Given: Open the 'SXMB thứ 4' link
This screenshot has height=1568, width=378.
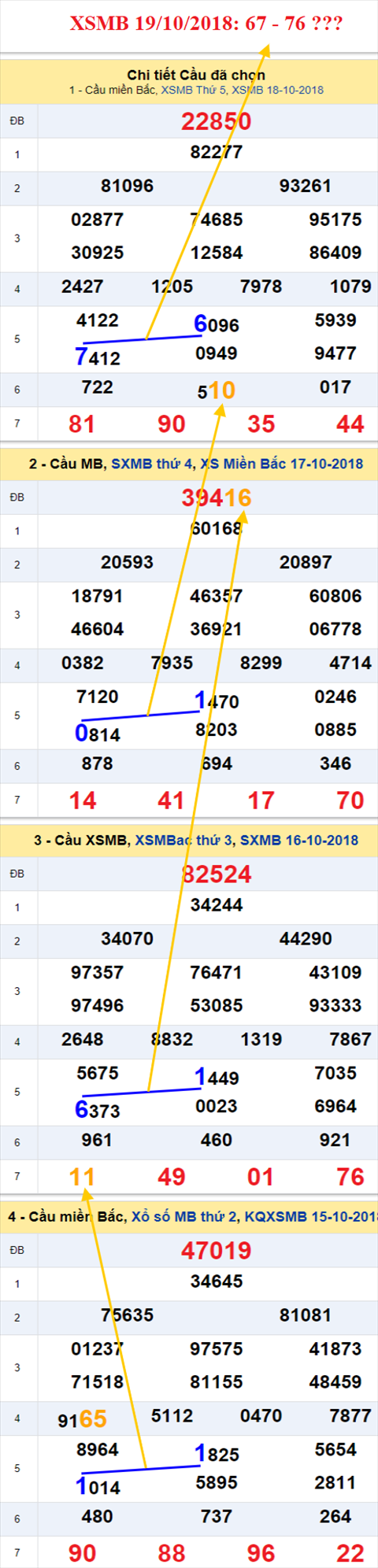Looking at the screenshot, I should click(x=151, y=464).
